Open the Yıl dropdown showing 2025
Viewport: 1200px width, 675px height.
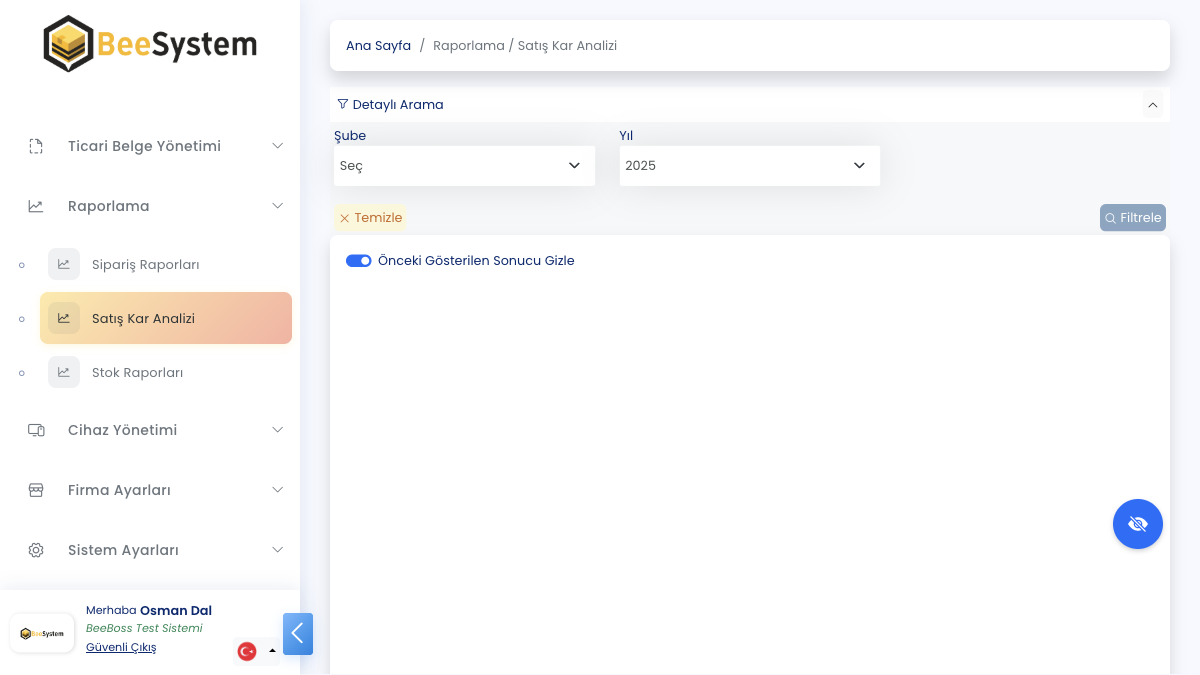tap(749, 166)
